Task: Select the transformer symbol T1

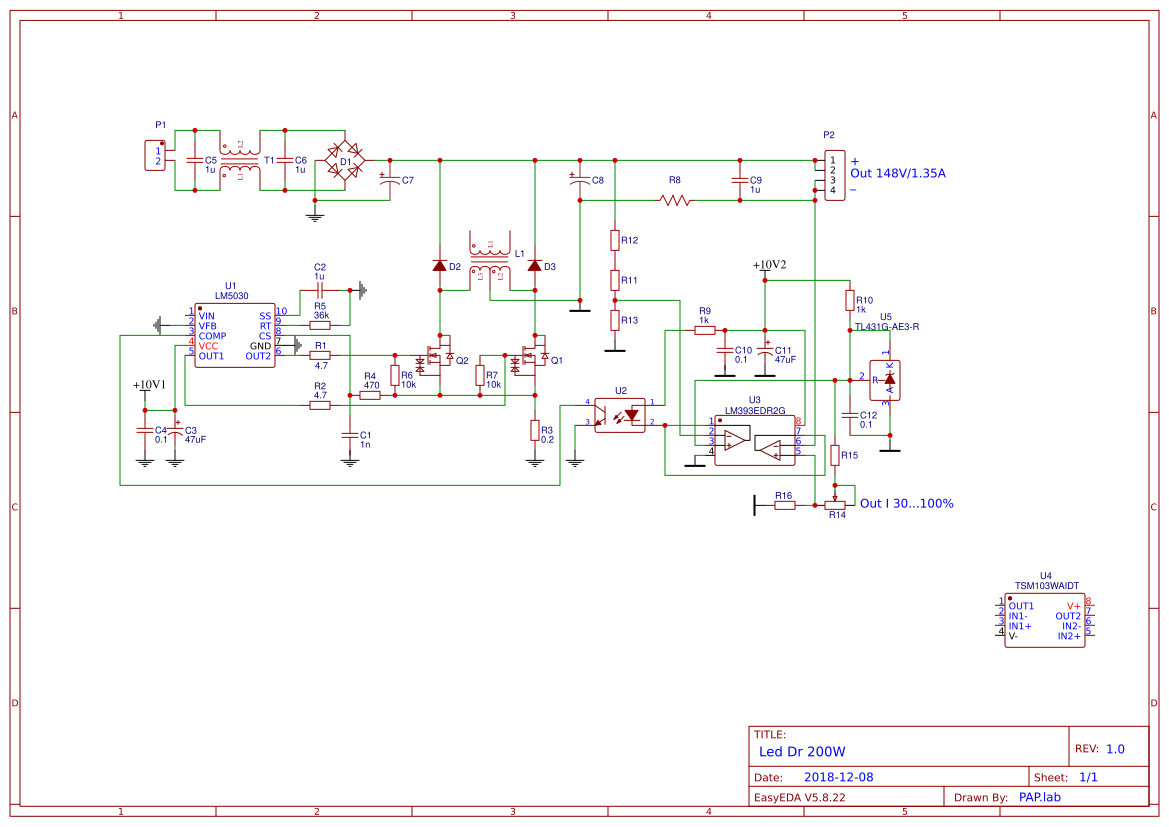Action: pyautogui.click(x=240, y=158)
